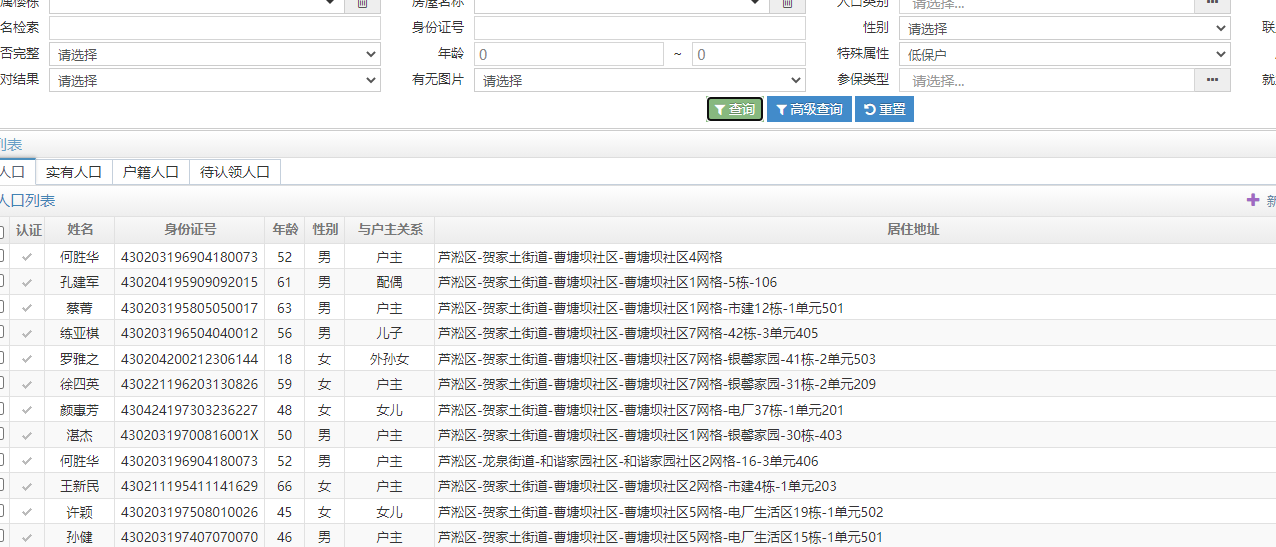
Task: Click the trash icon beside the 房屋名称 field
Action: tap(787, 4)
